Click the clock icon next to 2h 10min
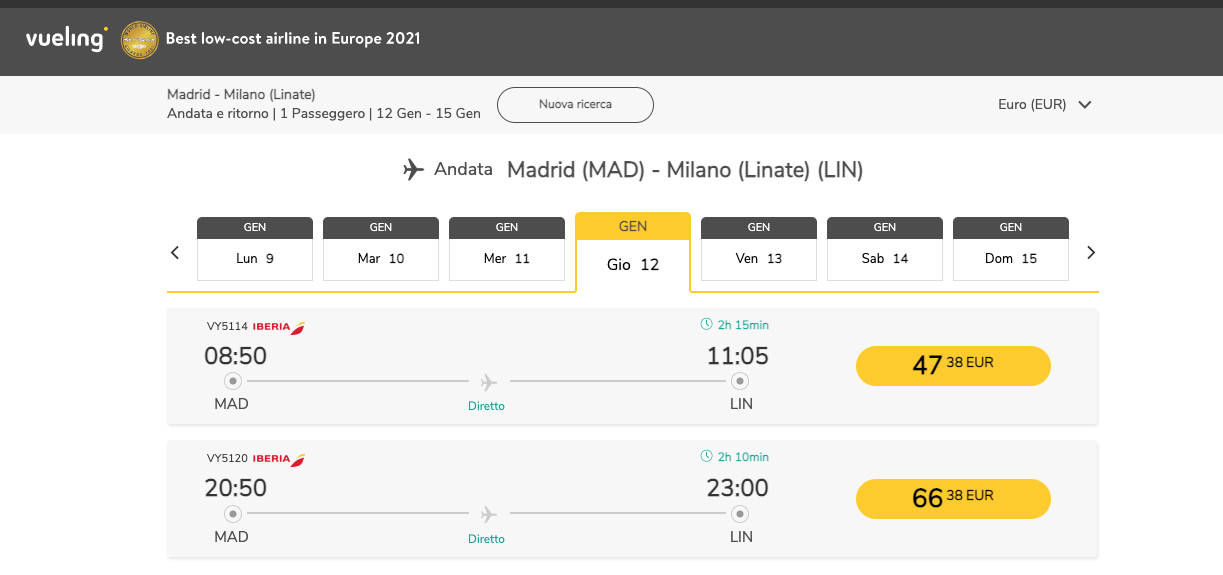Screen dimensions: 1223x575 707,457
